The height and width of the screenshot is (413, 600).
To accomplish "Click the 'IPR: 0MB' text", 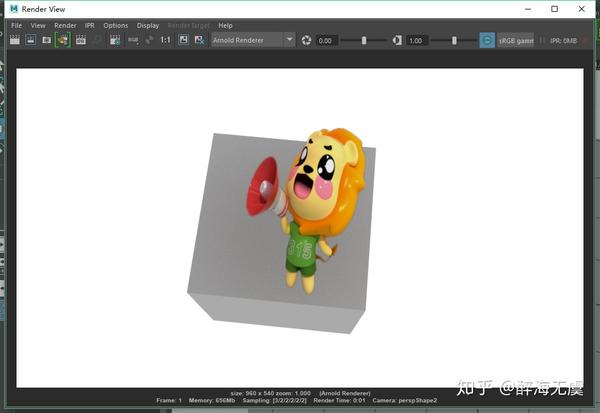I will pos(563,41).
